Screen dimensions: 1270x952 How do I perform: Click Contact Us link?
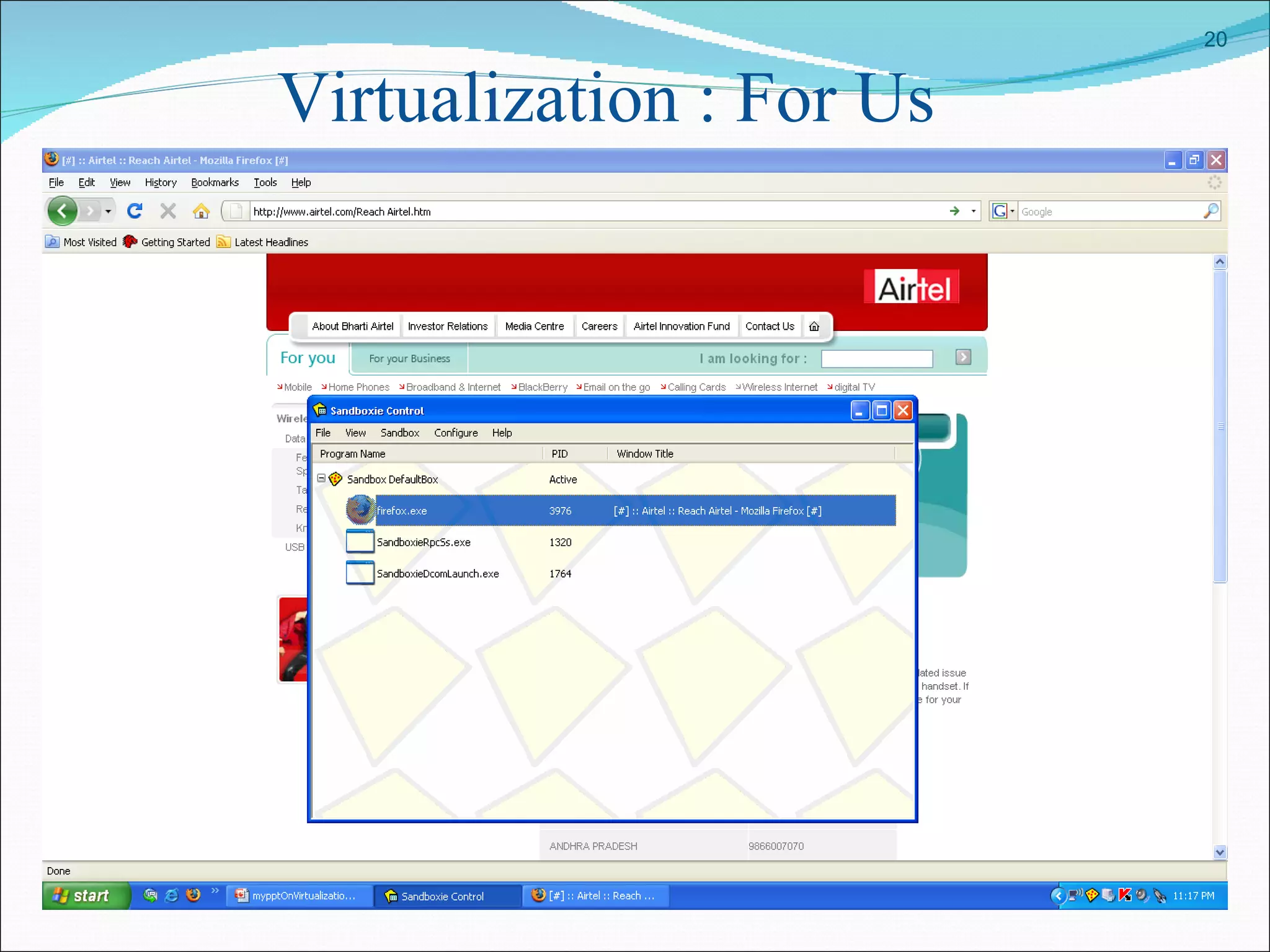[770, 326]
